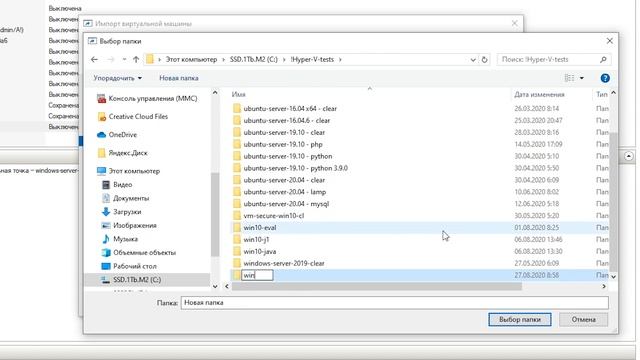640x360 pixels.
Task: Click the search magnifier icon
Action: click(603, 60)
